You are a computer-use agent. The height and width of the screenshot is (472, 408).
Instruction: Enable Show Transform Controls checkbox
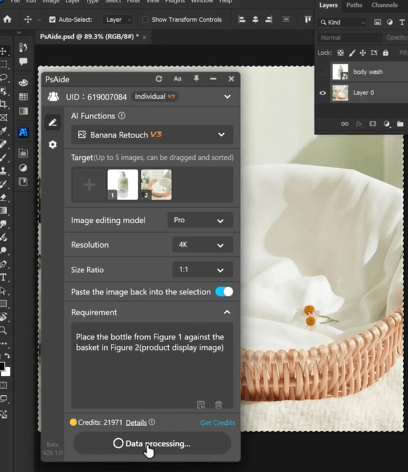tap(145, 20)
